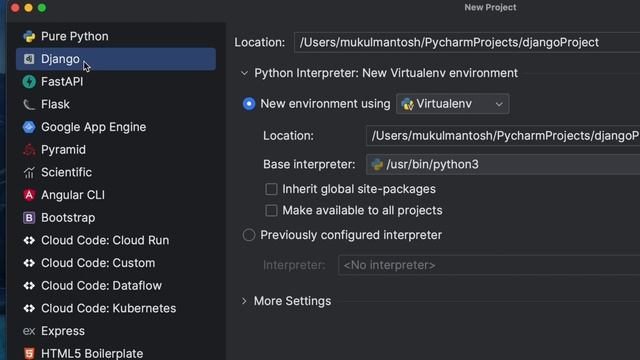
Task: Select Pyramid project type
Action: pos(116,150)
